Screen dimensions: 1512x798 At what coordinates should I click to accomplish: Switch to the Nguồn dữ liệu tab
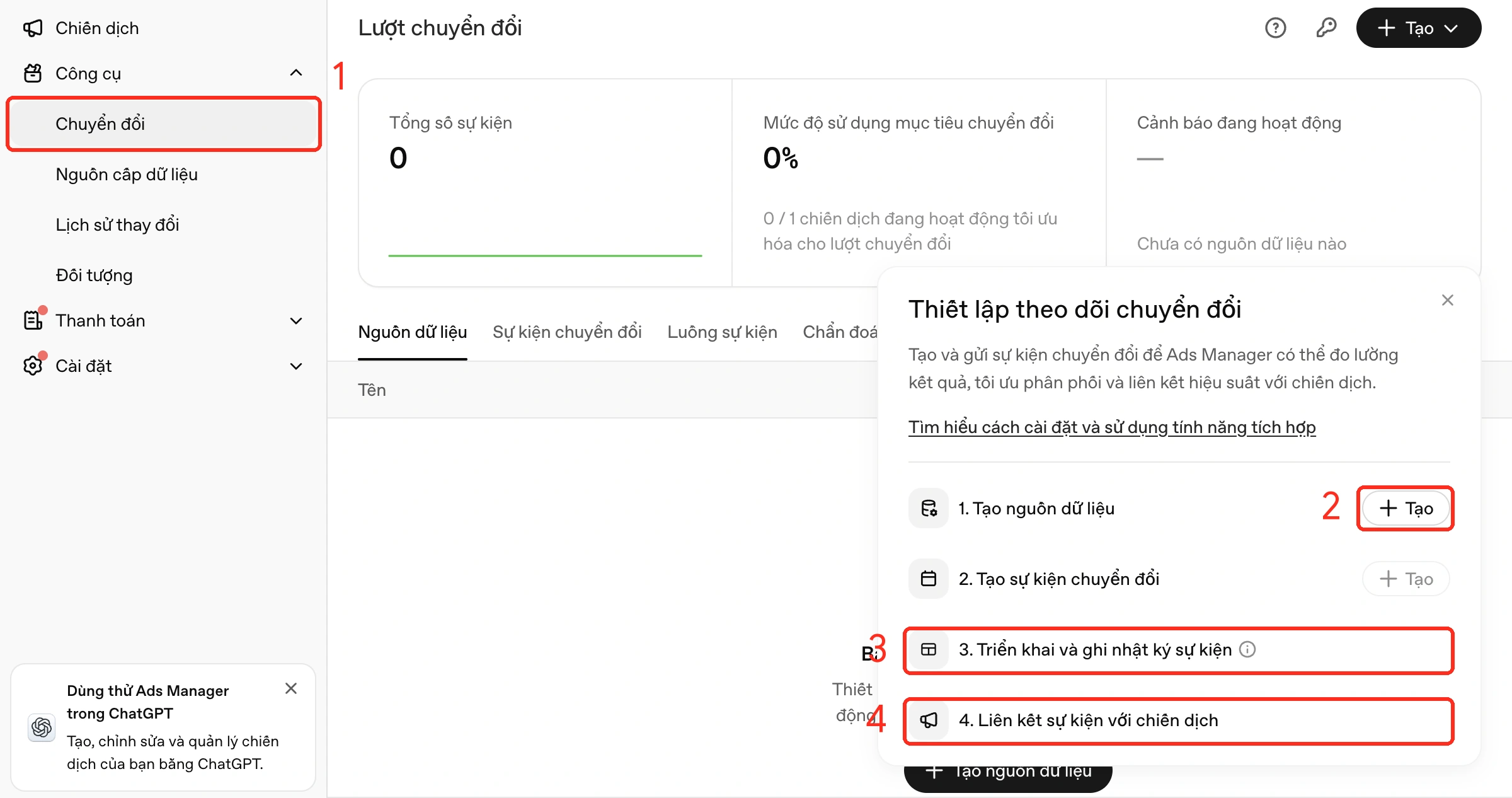pos(413,332)
